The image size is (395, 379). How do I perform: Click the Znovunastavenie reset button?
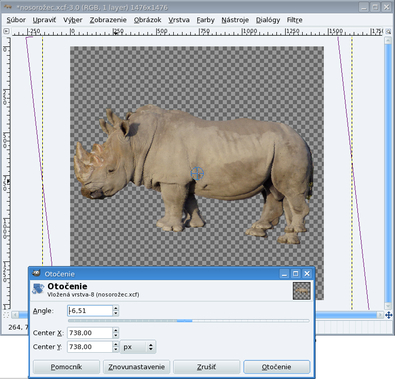[136, 367]
